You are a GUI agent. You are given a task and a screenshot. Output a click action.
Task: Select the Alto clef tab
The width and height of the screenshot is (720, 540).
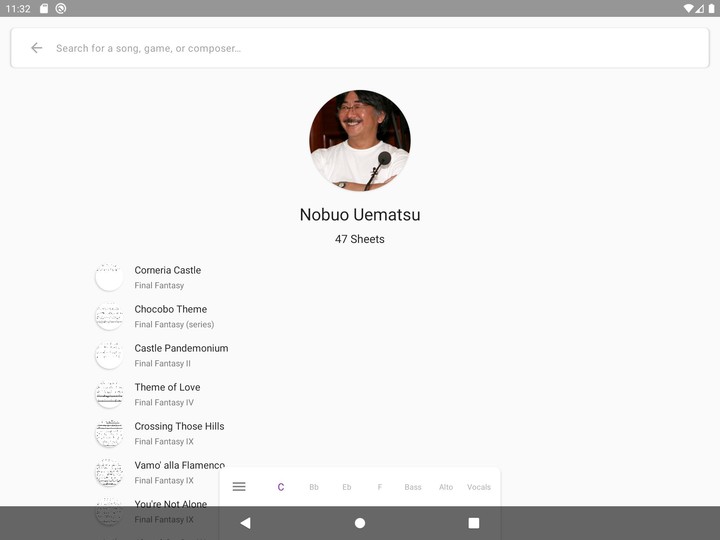[446, 487]
